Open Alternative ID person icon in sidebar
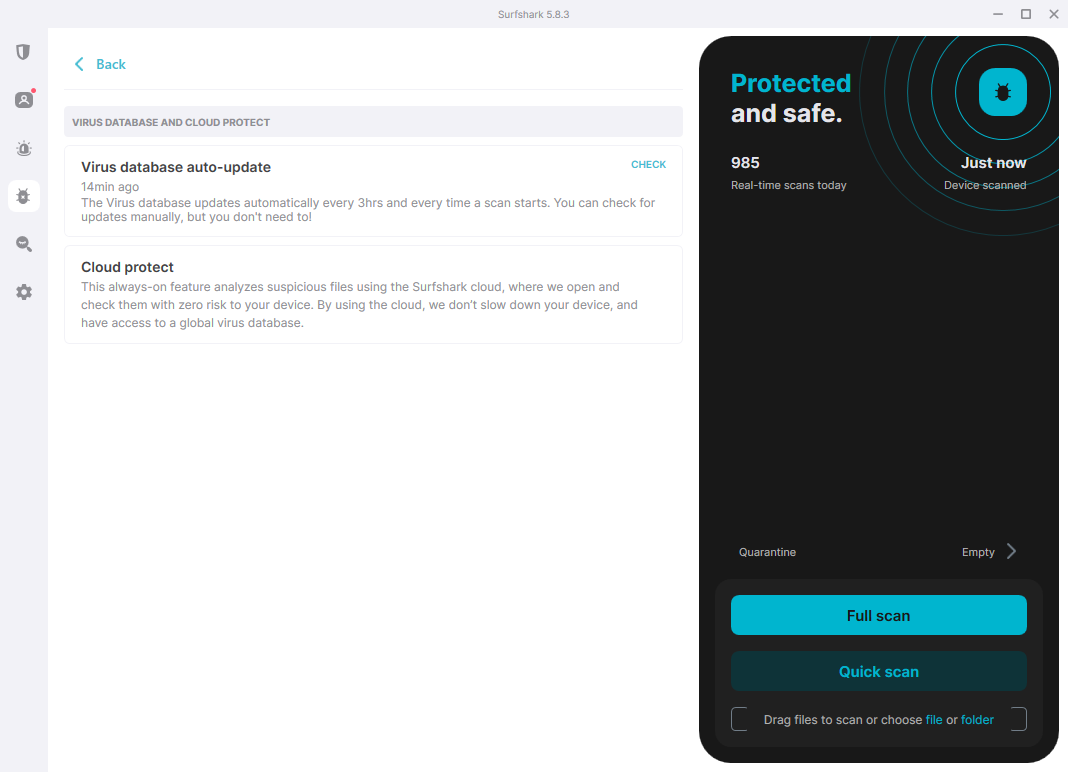Image resolution: width=1068 pixels, height=772 pixels. pos(24,100)
